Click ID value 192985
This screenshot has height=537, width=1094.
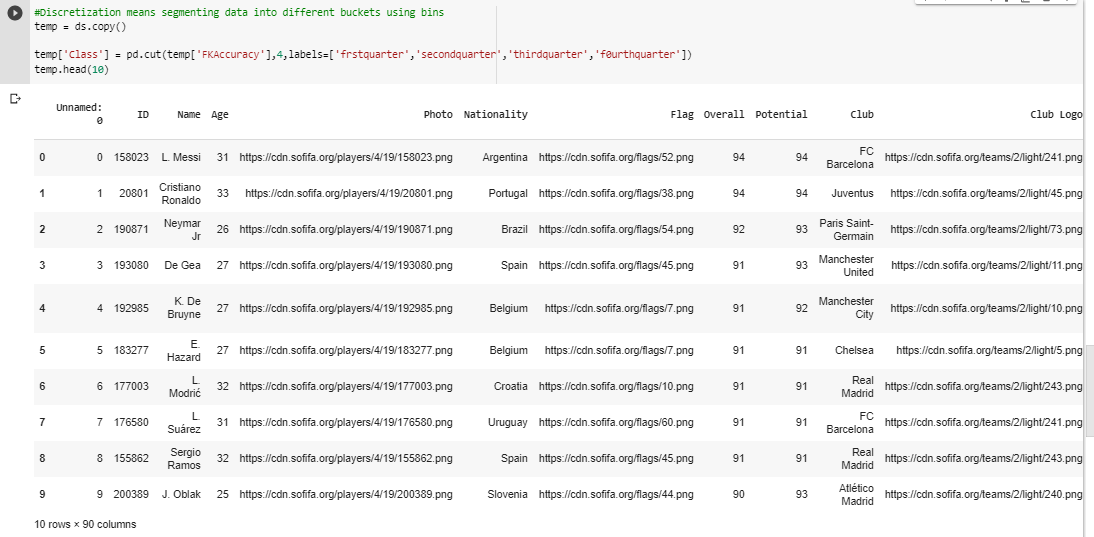click(132, 308)
